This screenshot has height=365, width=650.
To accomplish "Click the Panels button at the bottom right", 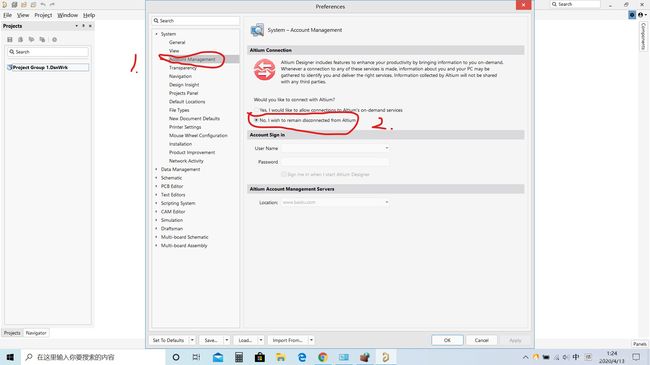I will [640, 343].
